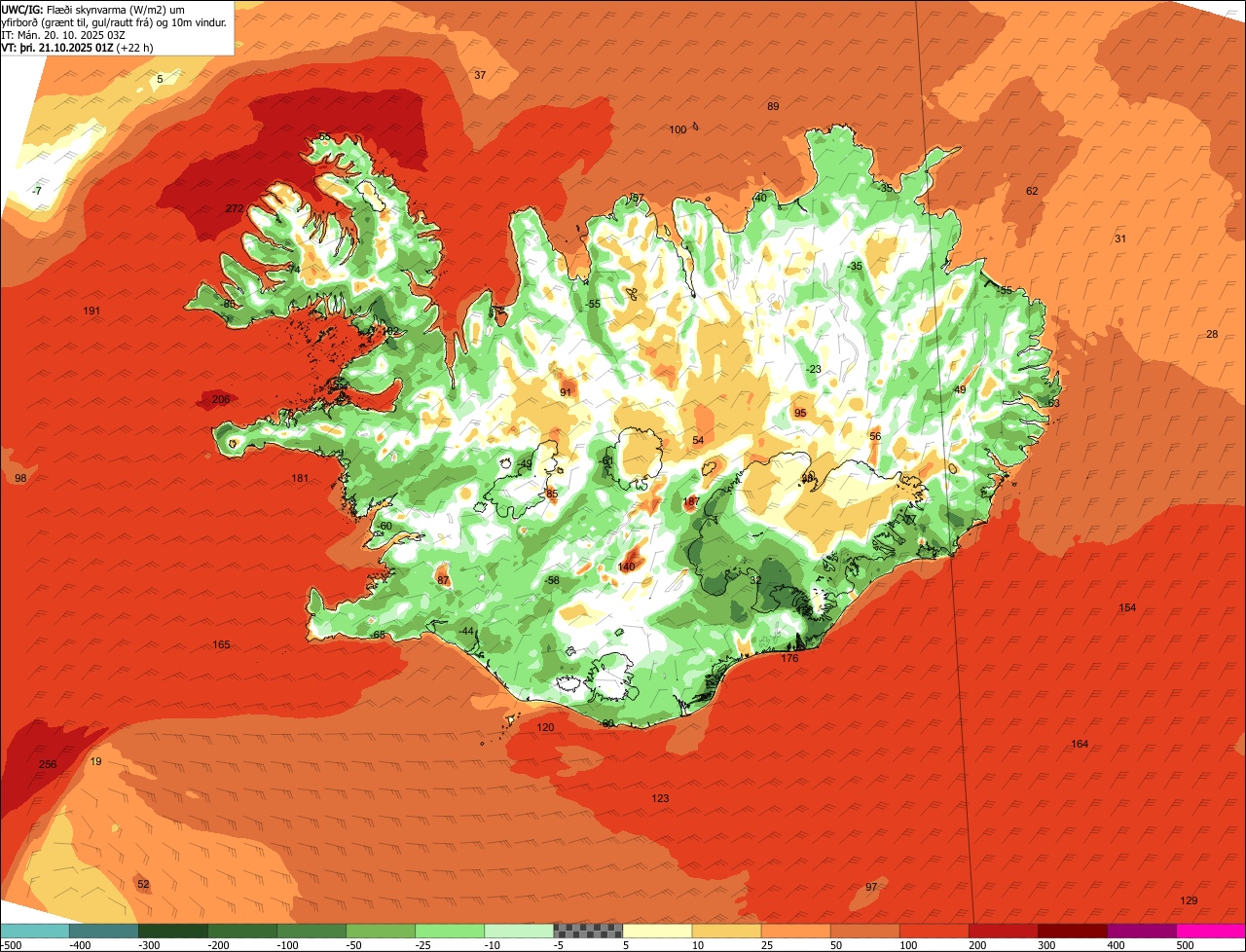
Task: Click the -23 value in northeast interior
Action: point(814,368)
